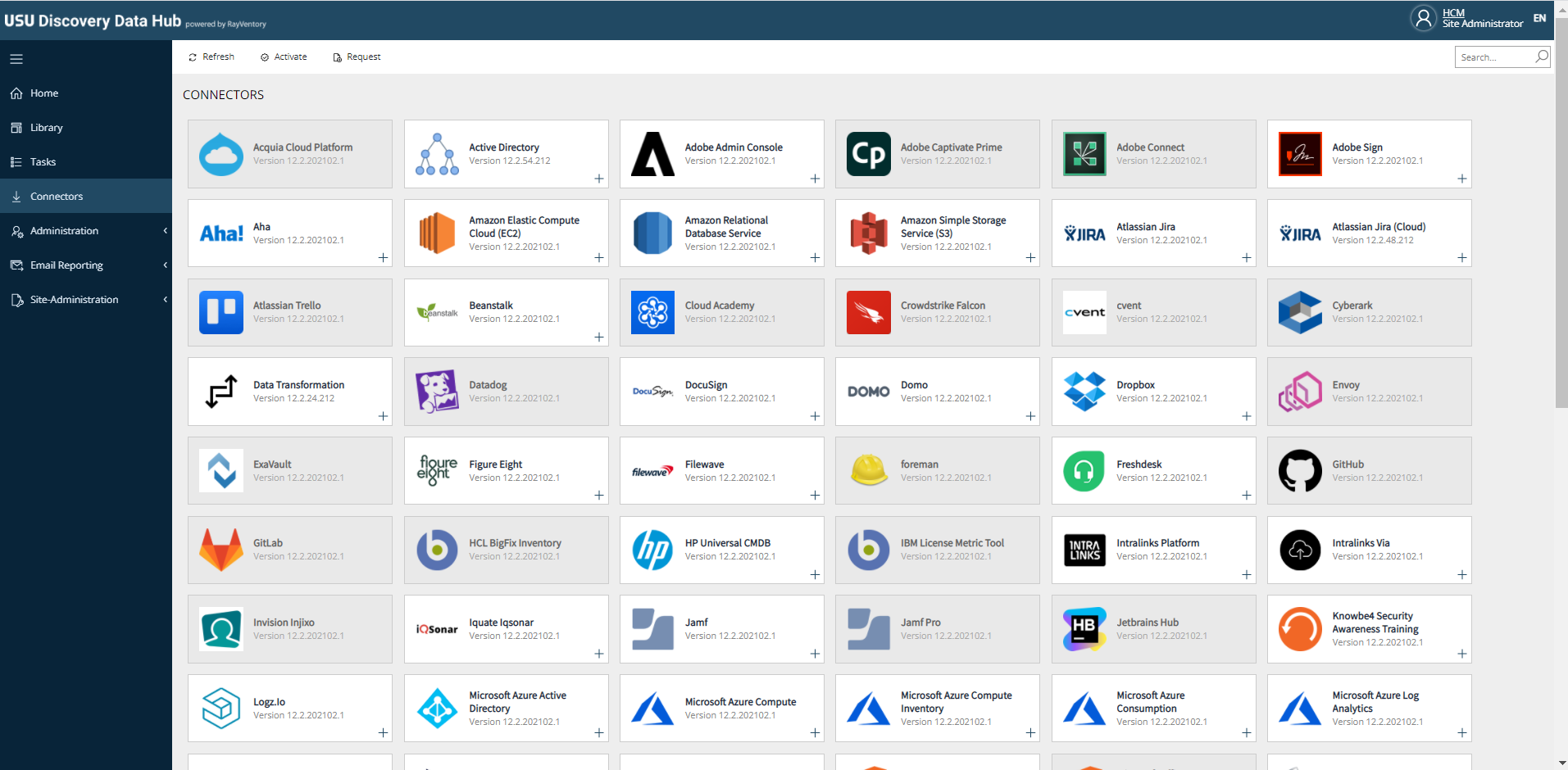Click plus on Microsoft Azure Compute card
This screenshot has height=770, width=1568.
point(815,733)
